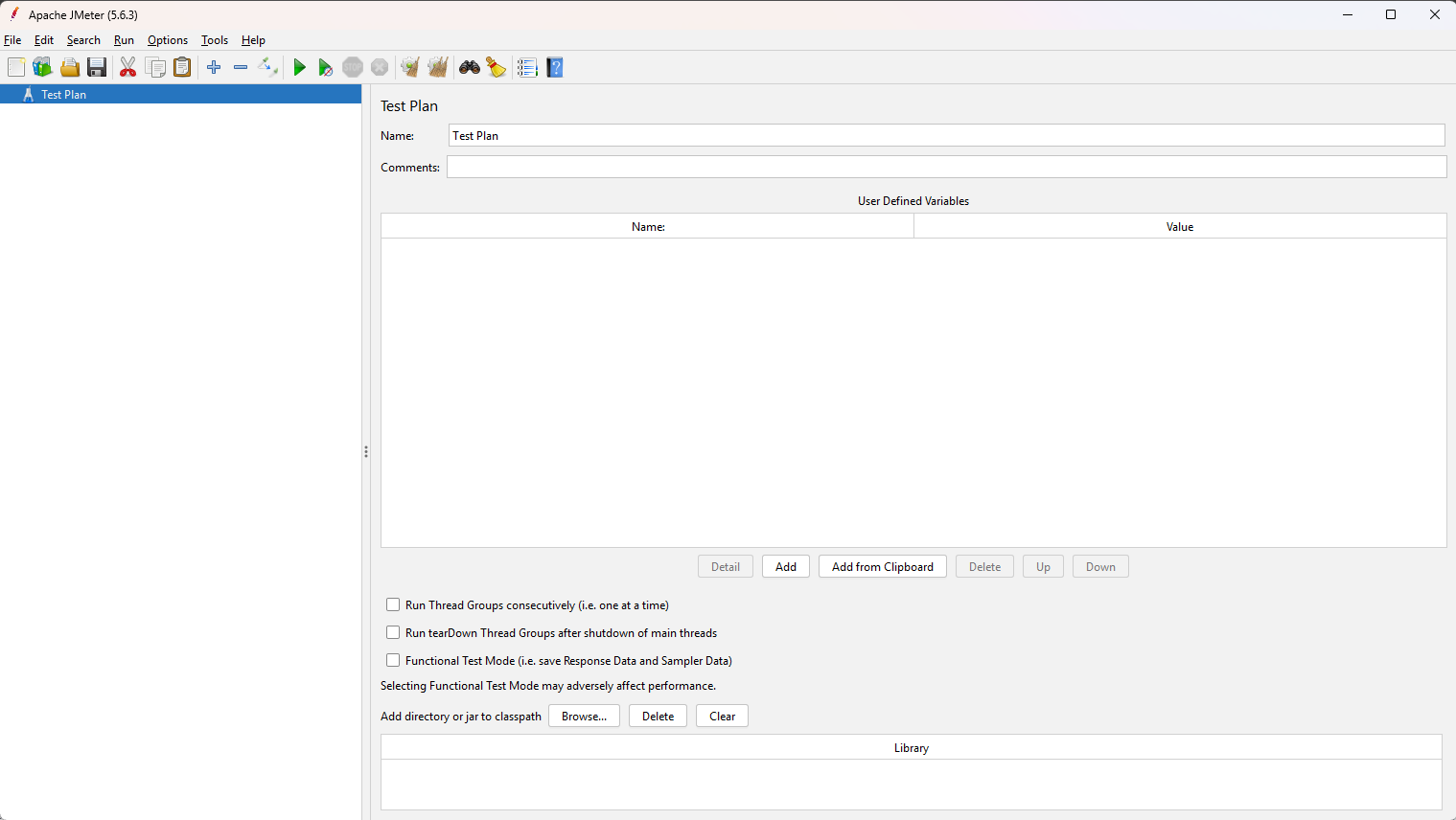
Task: Click the Name: column header
Action: tap(648, 226)
